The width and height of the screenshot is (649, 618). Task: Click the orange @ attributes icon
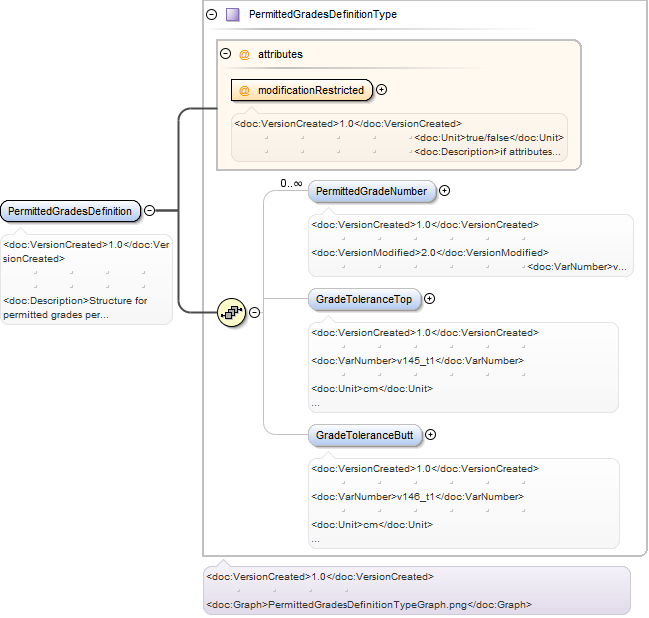pyautogui.click(x=244, y=54)
